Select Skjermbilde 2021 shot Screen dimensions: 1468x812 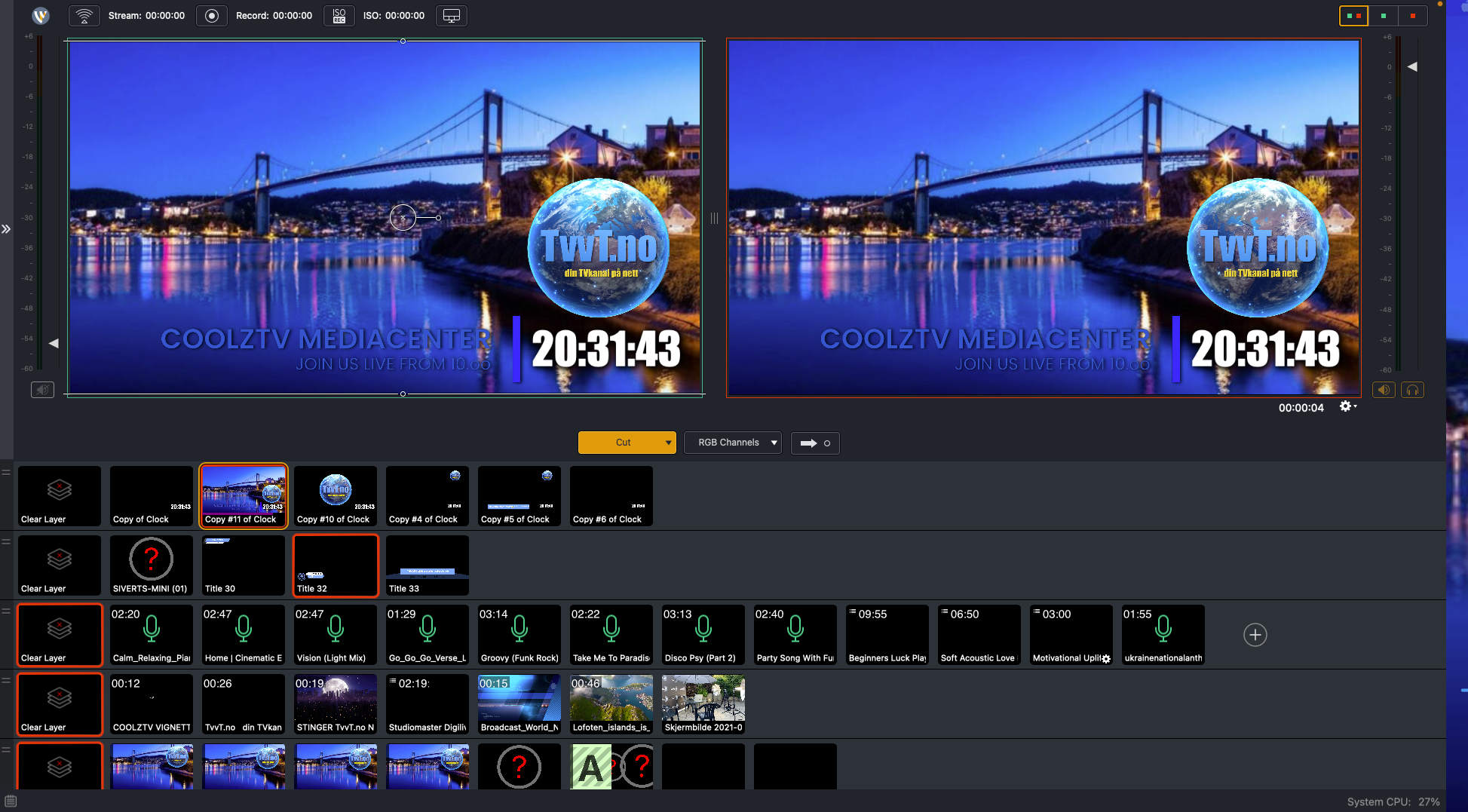click(x=703, y=704)
